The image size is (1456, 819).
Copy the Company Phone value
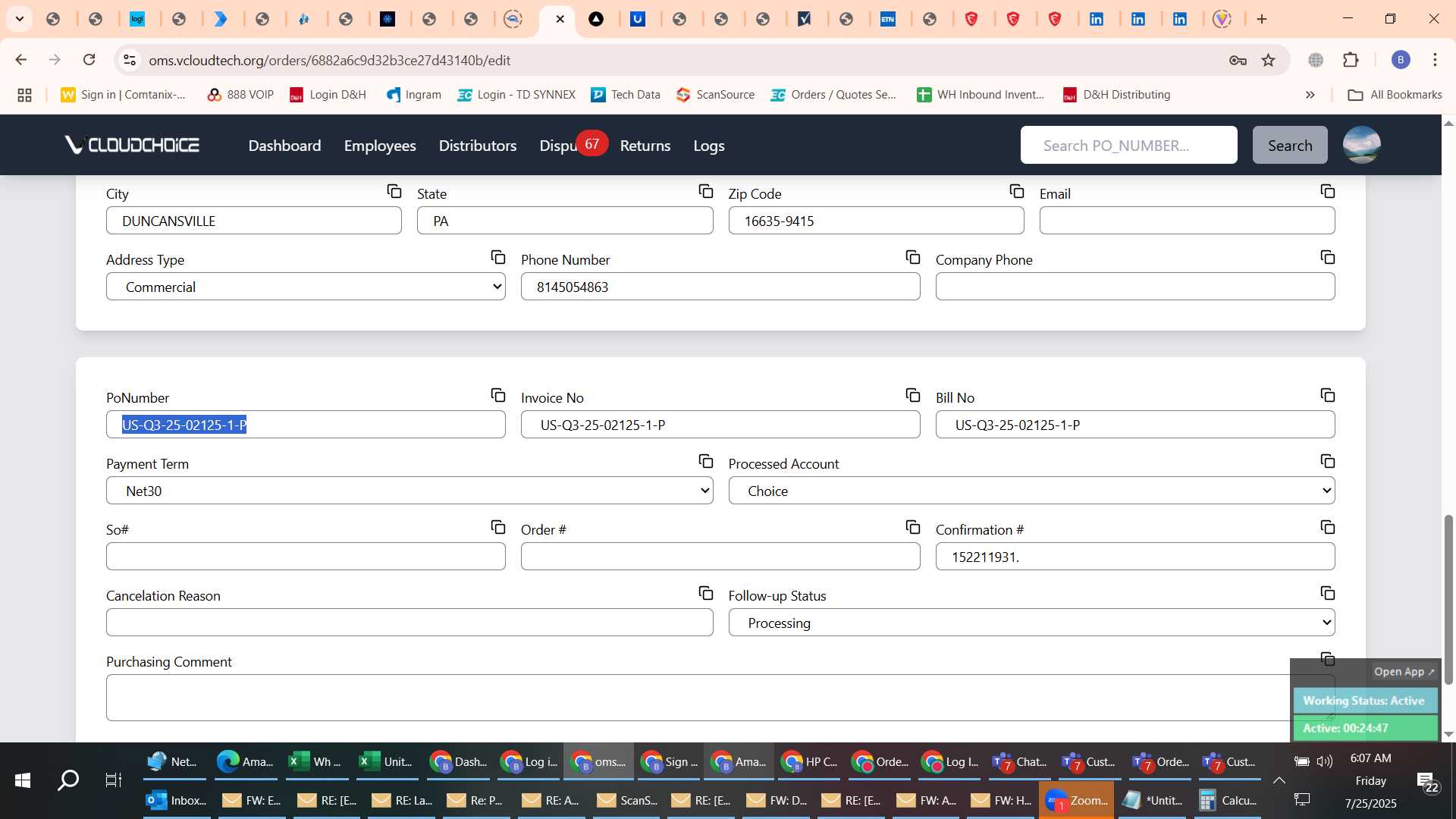click(x=1328, y=257)
